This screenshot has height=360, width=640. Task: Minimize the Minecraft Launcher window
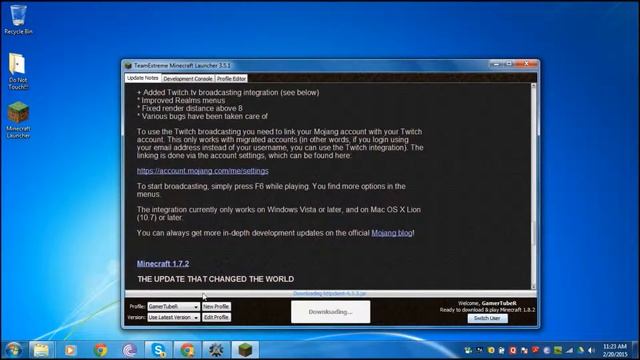pyautogui.click(x=496, y=64)
